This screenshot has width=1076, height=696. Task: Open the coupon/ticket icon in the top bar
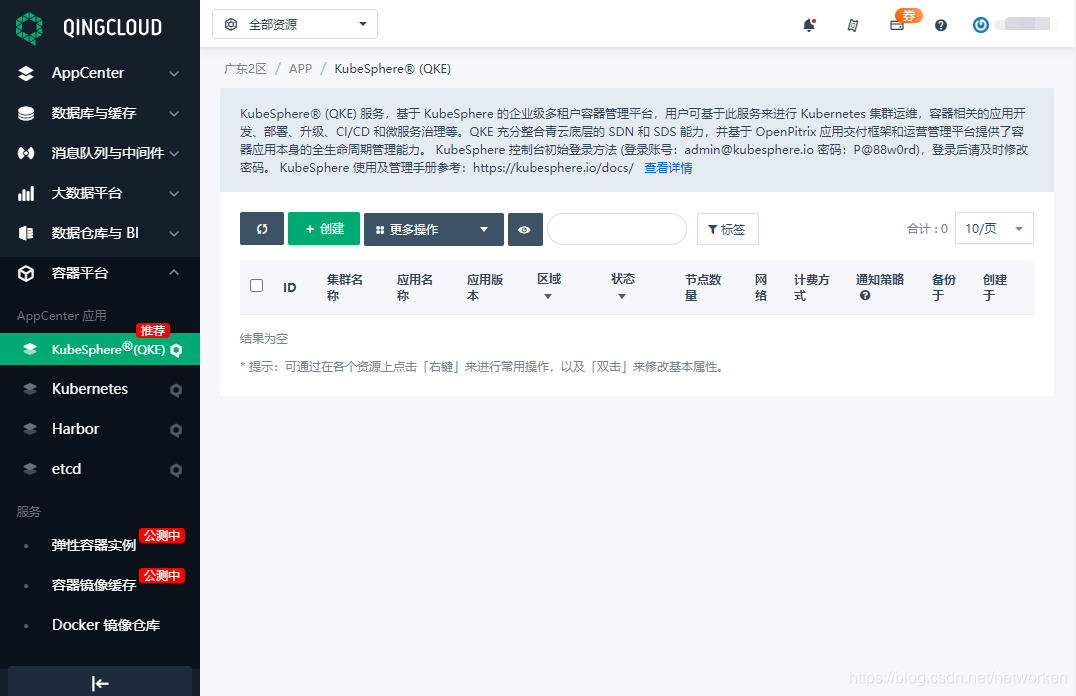[x=852, y=24]
